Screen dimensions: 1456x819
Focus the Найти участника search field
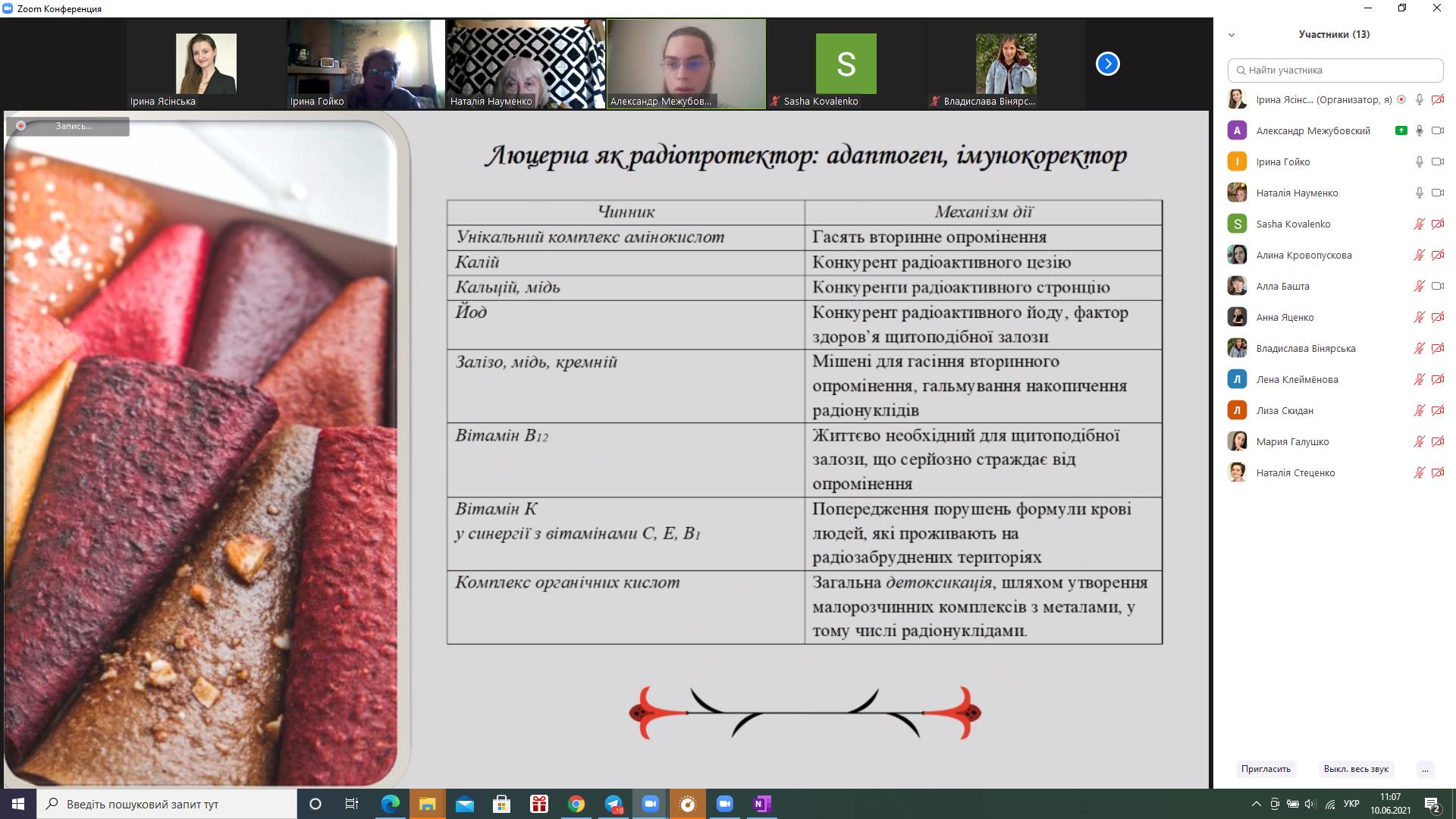(x=1335, y=70)
